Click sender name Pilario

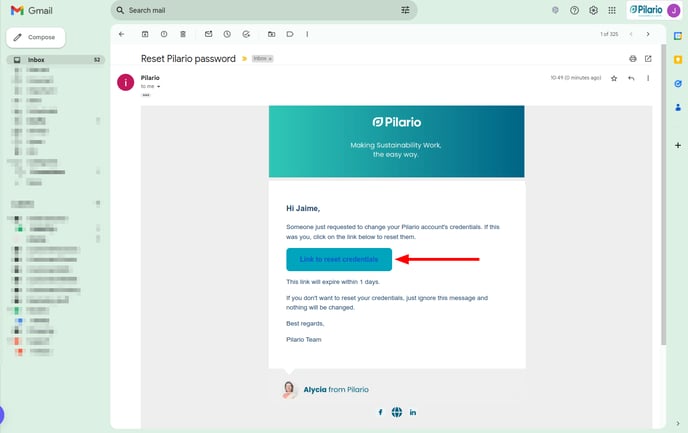click(150, 78)
